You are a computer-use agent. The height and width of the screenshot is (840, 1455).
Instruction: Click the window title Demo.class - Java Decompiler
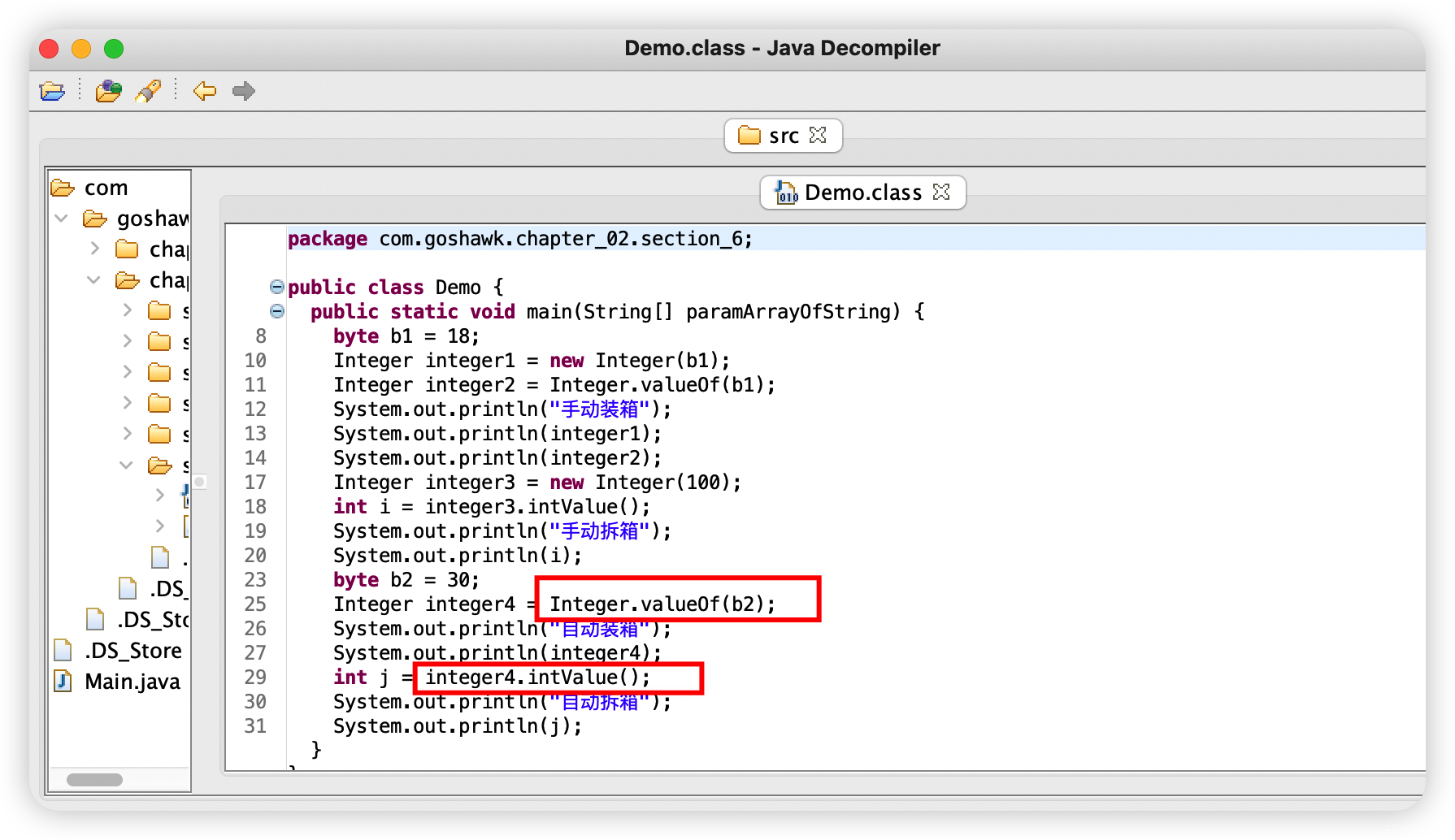tap(782, 48)
